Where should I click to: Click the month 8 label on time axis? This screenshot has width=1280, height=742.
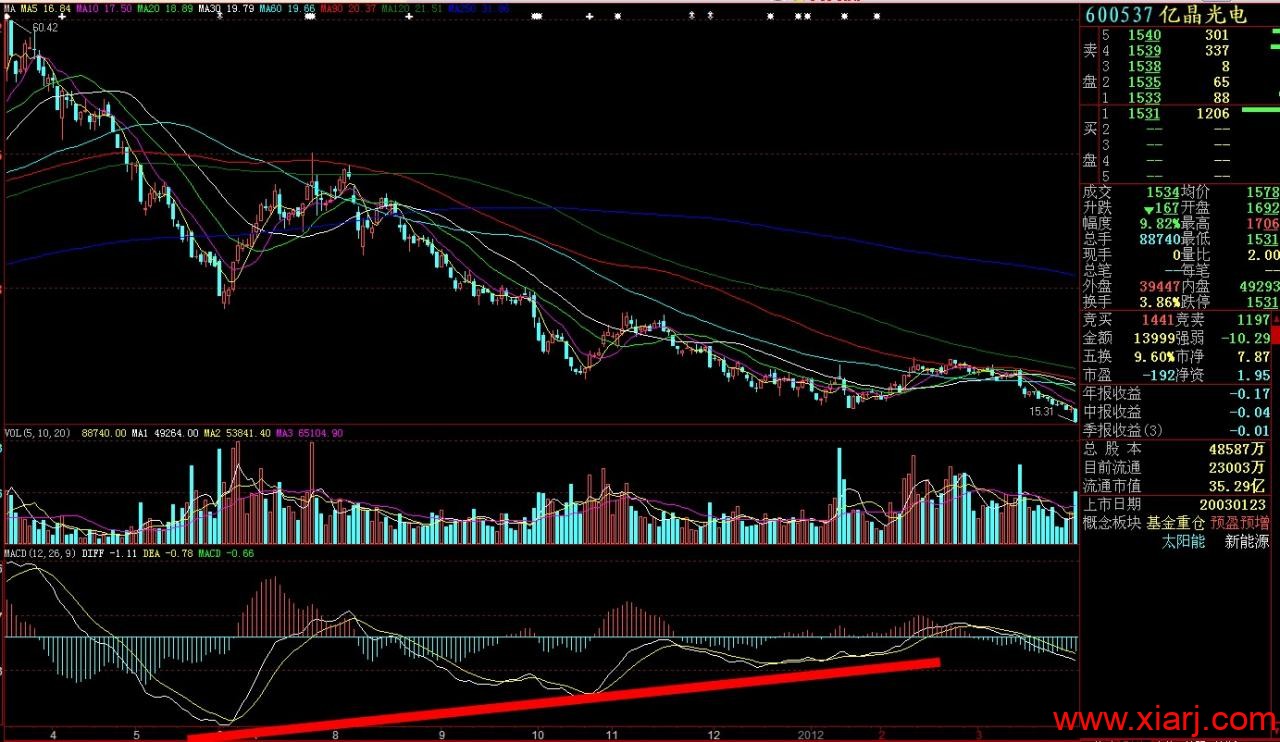(335, 735)
